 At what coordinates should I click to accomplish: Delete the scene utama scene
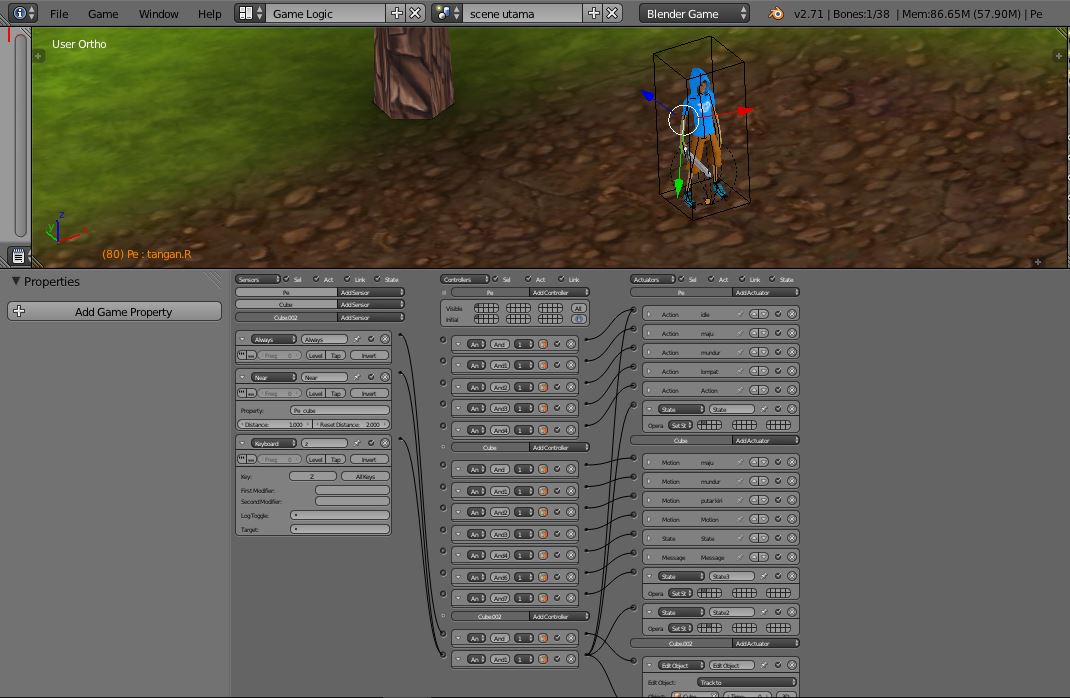[x=612, y=13]
